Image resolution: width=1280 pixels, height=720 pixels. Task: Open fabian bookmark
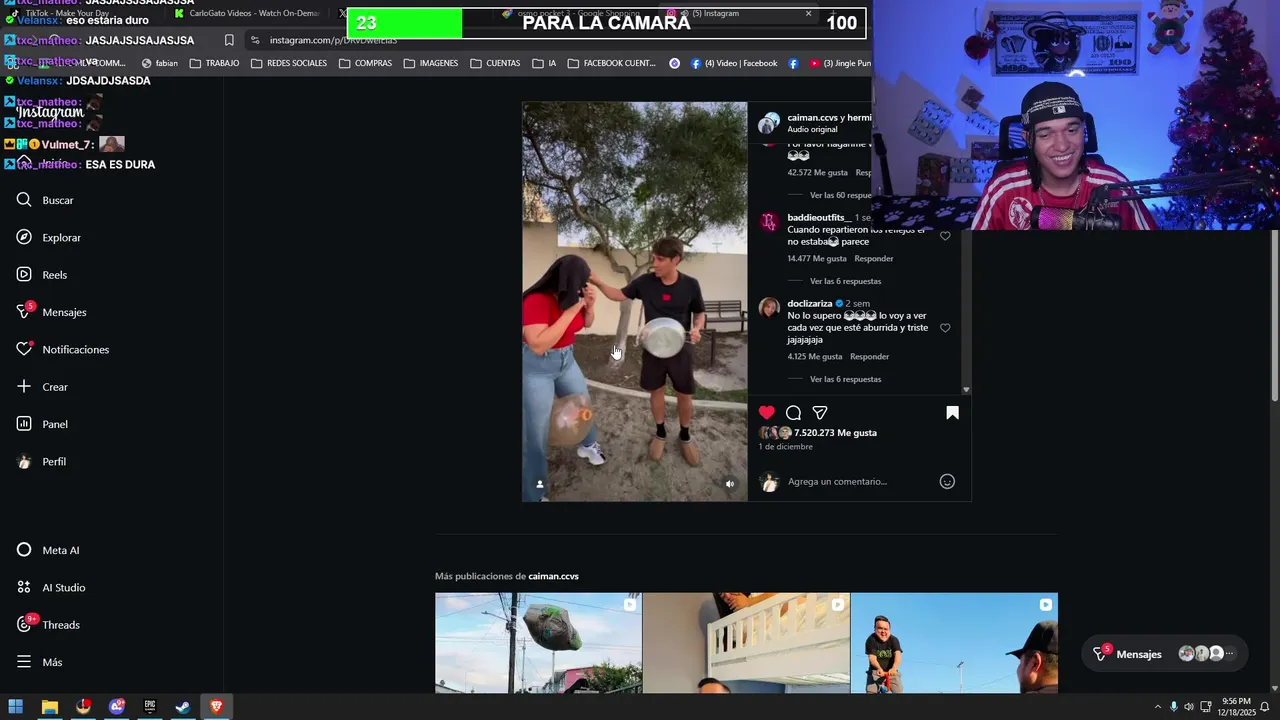(159, 63)
